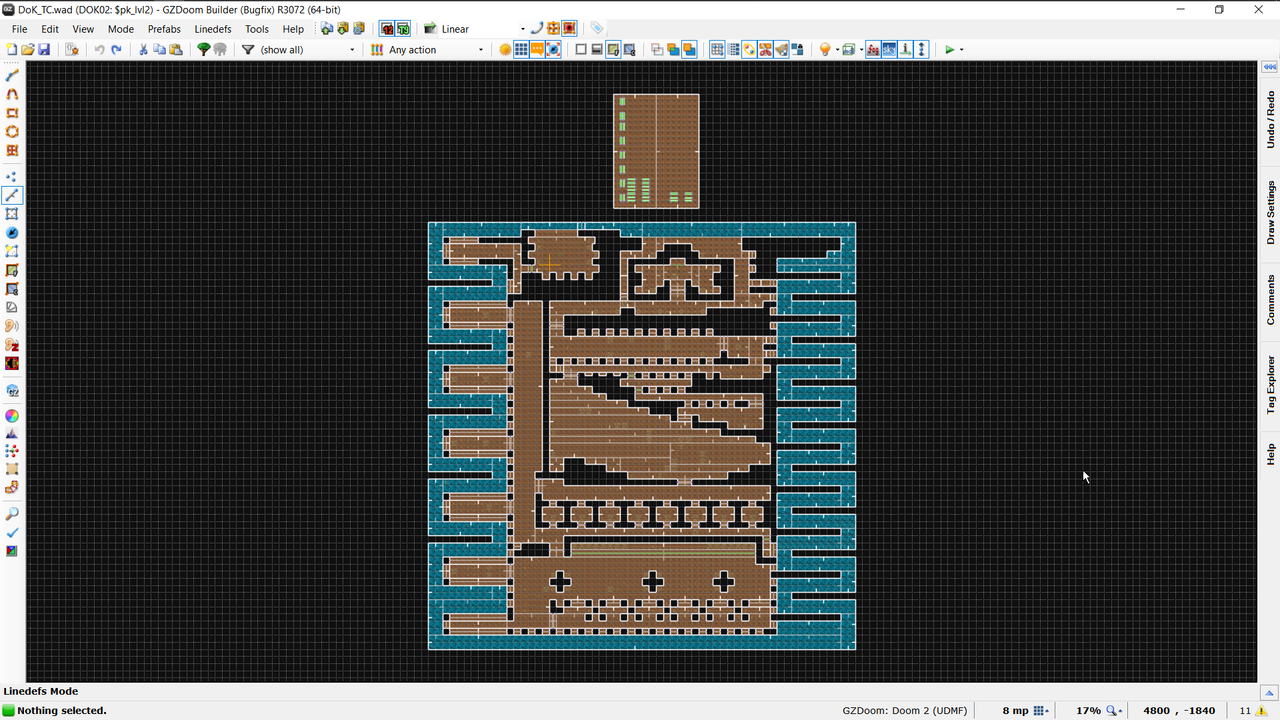Open the Linedefs menu
Screen dimensions: 1280x720
click(x=213, y=29)
